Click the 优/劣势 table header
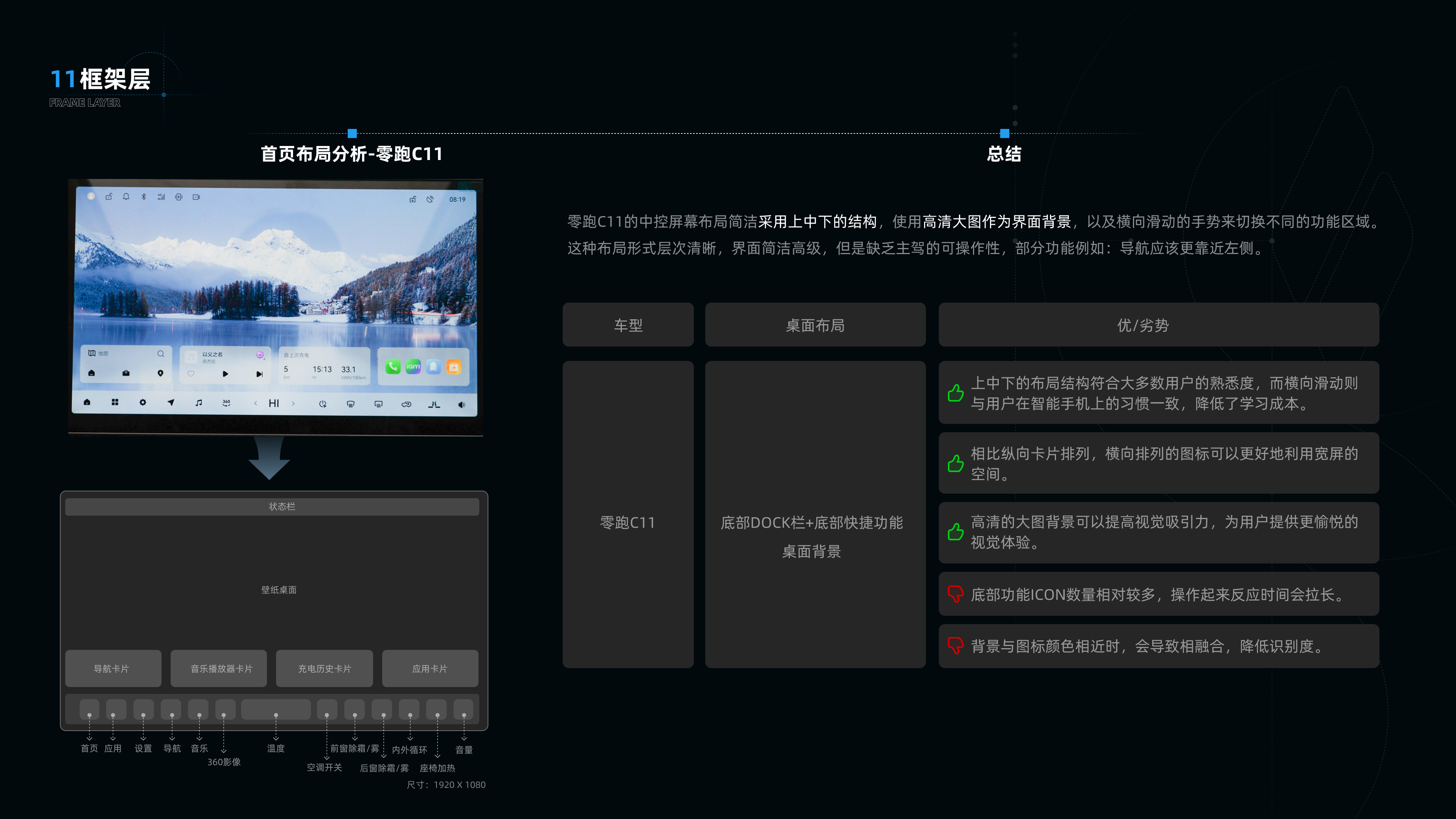 tap(1159, 325)
